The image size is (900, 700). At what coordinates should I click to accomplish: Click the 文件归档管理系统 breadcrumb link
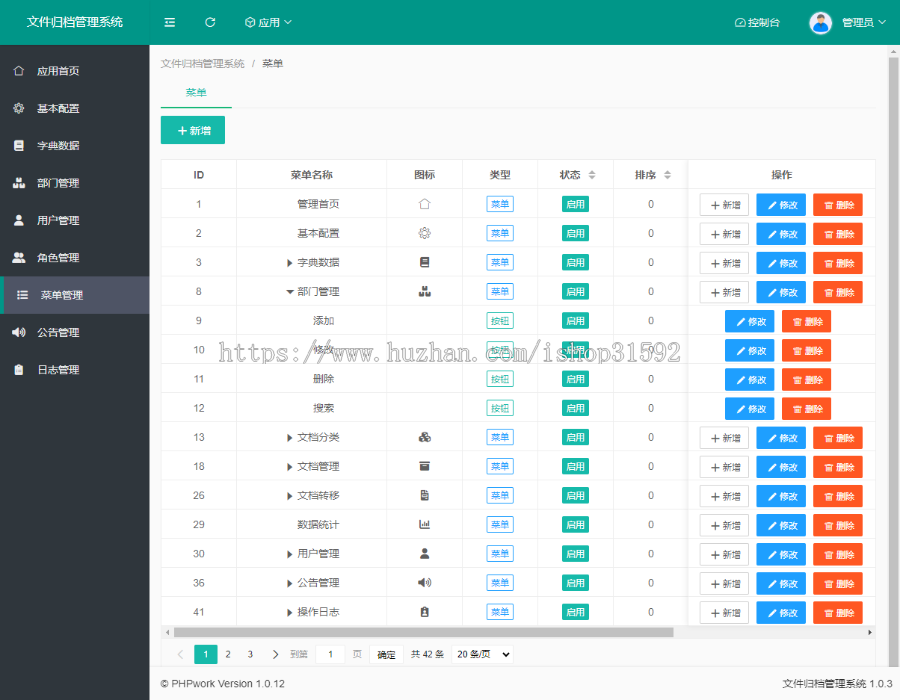[x=203, y=64]
